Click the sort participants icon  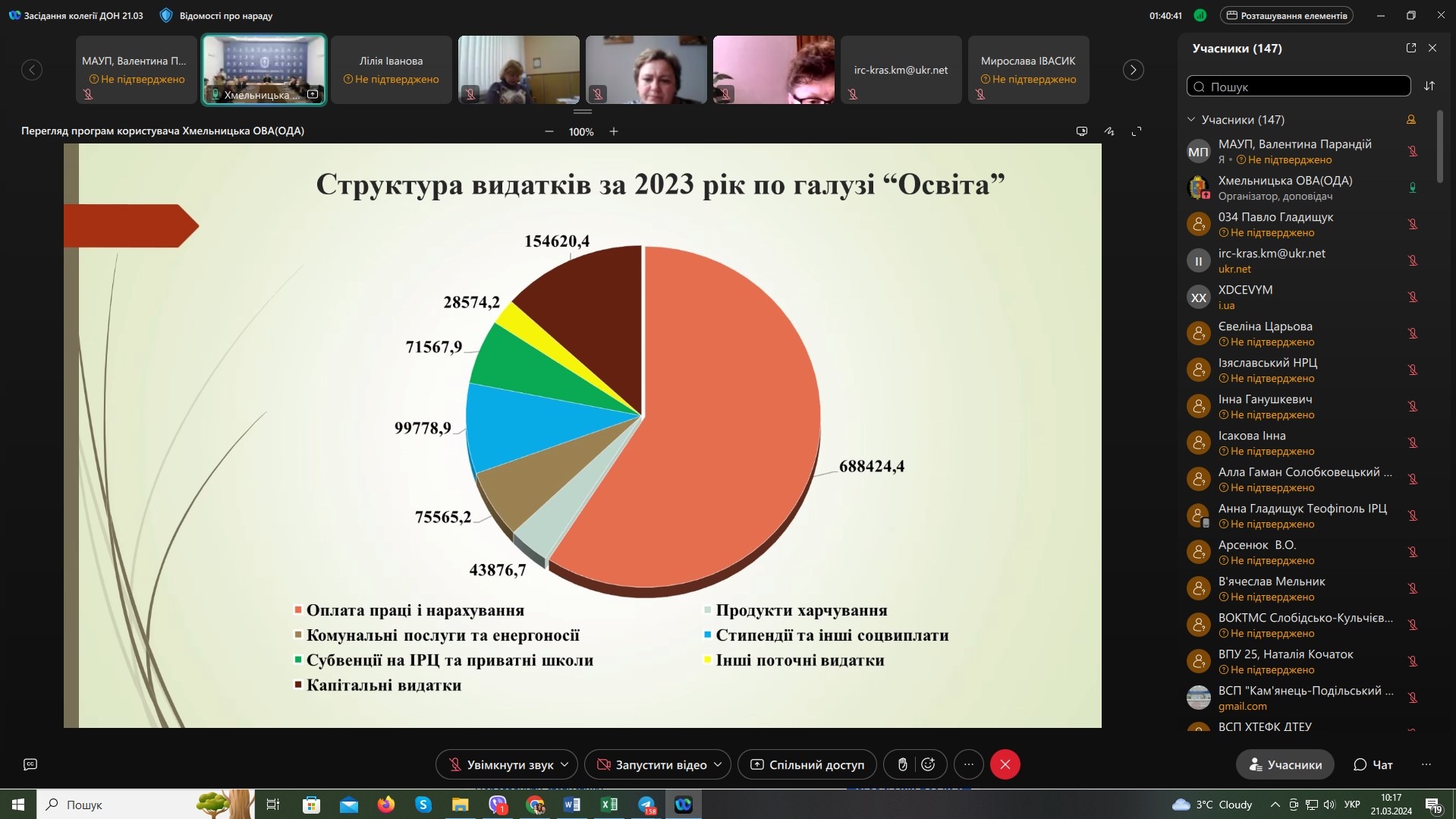point(1429,86)
